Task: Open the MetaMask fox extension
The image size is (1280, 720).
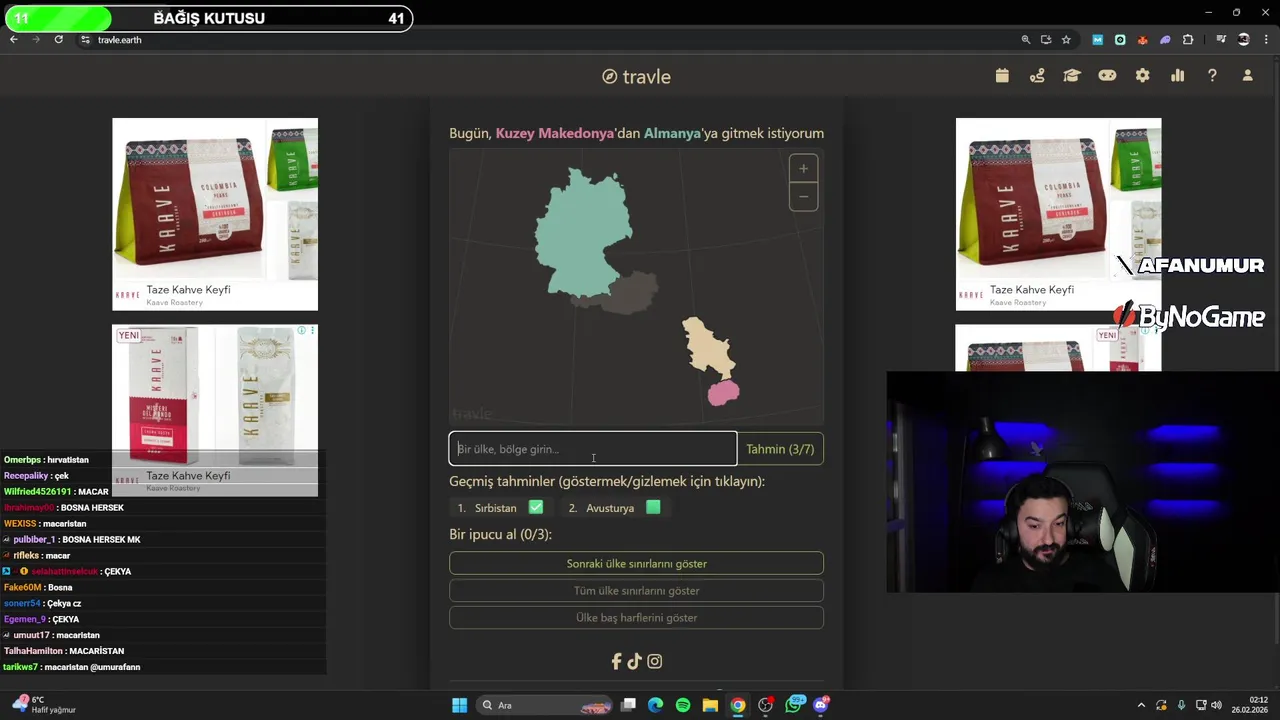Action: tap(1142, 40)
